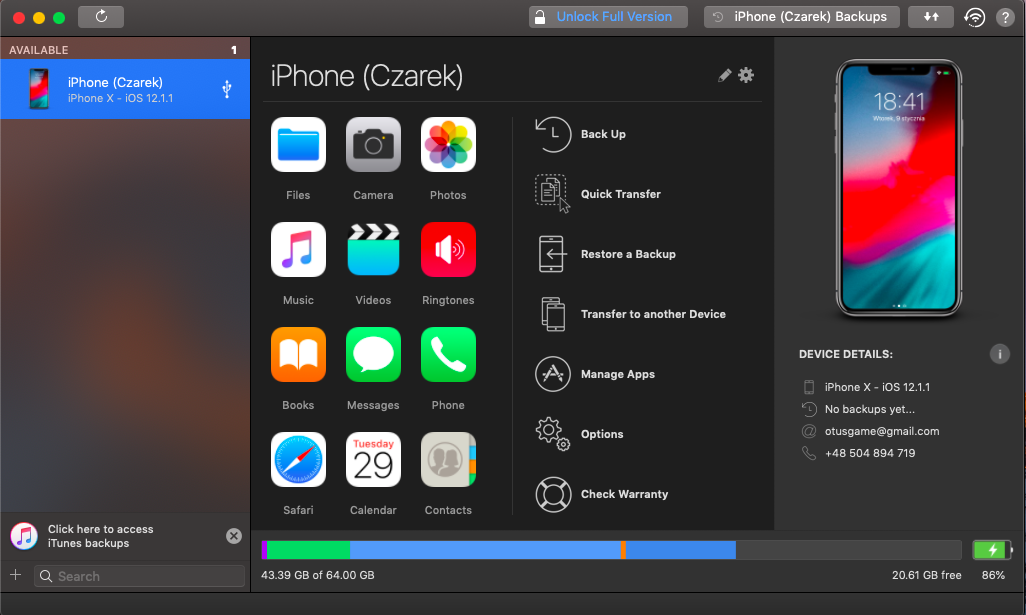The height and width of the screenshot is (615, 1026).
Task: Show extra device details with the info icon
Action: point(999,354)
